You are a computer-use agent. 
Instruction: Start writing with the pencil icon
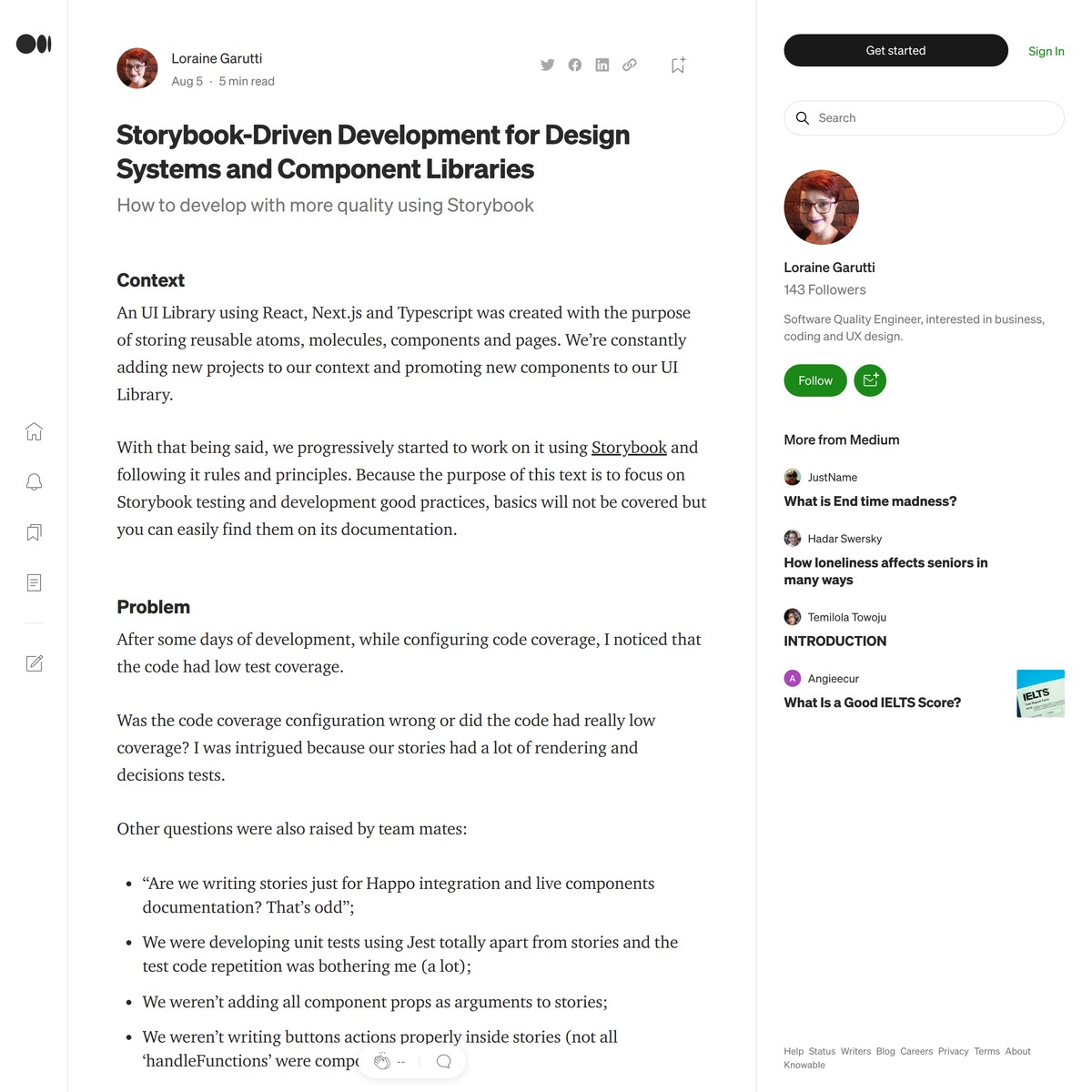pos(34,663)
